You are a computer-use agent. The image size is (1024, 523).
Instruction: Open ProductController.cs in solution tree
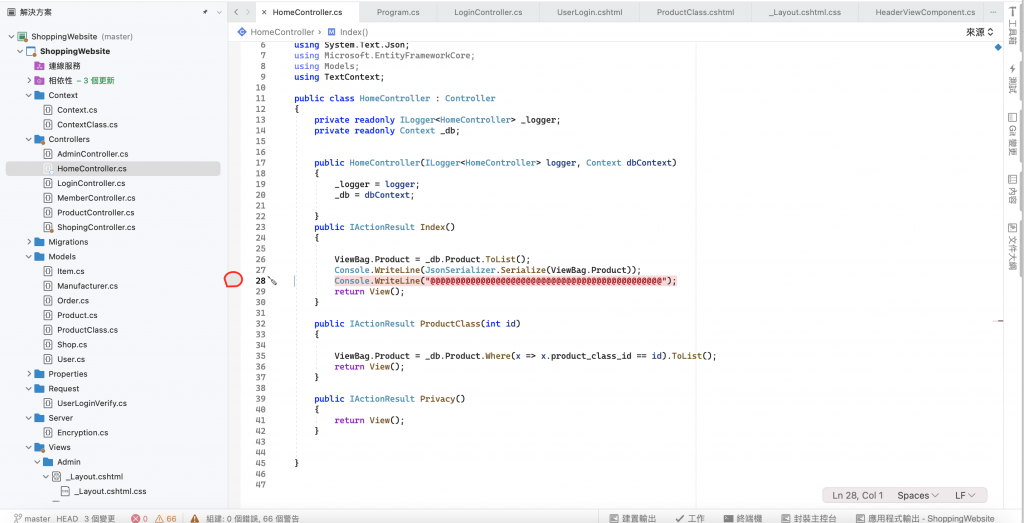95,213
